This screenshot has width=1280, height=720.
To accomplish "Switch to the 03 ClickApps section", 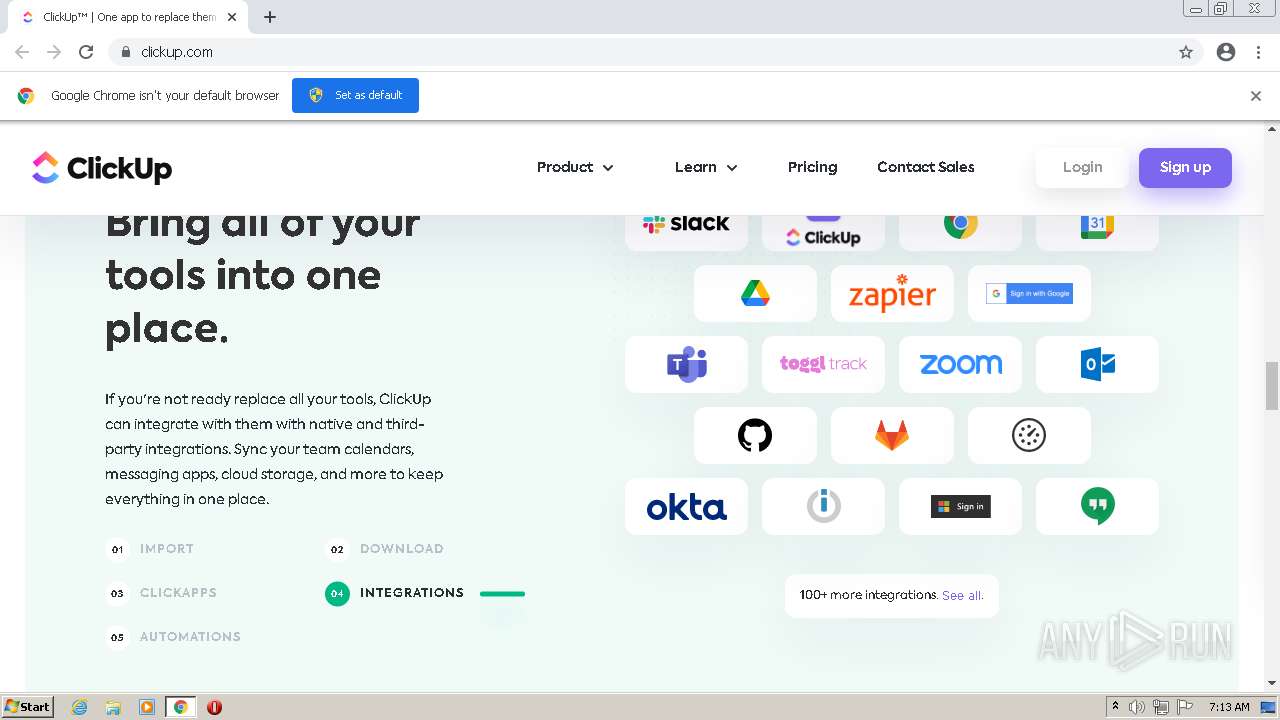I will [x=161, y=593].
